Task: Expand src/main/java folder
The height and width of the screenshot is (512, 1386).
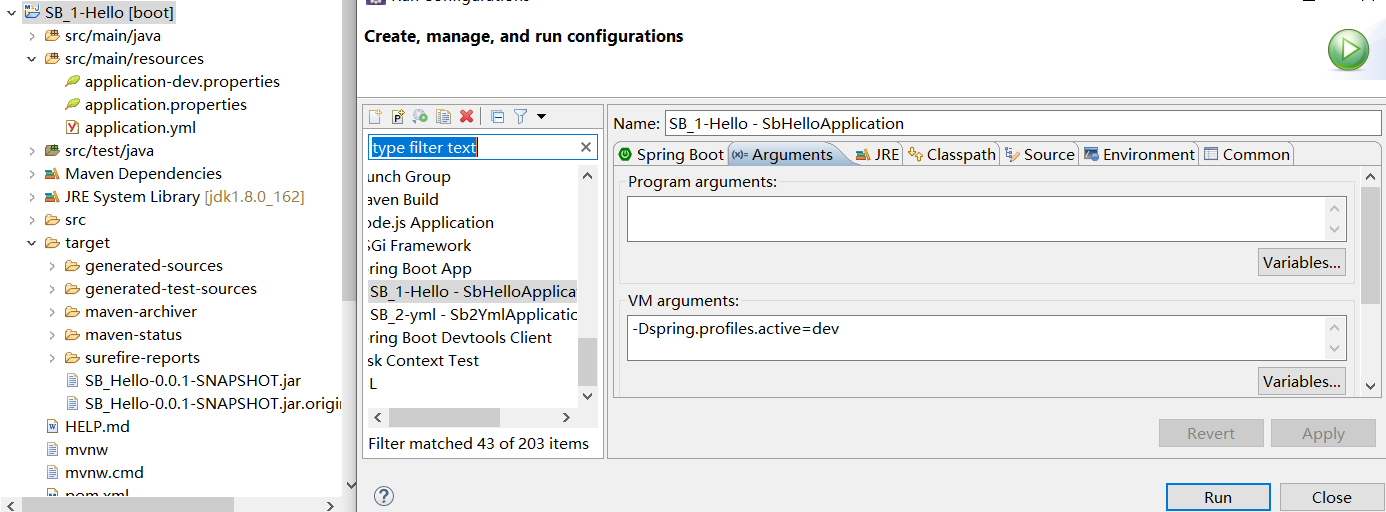Action: click(x=32, y=35)
